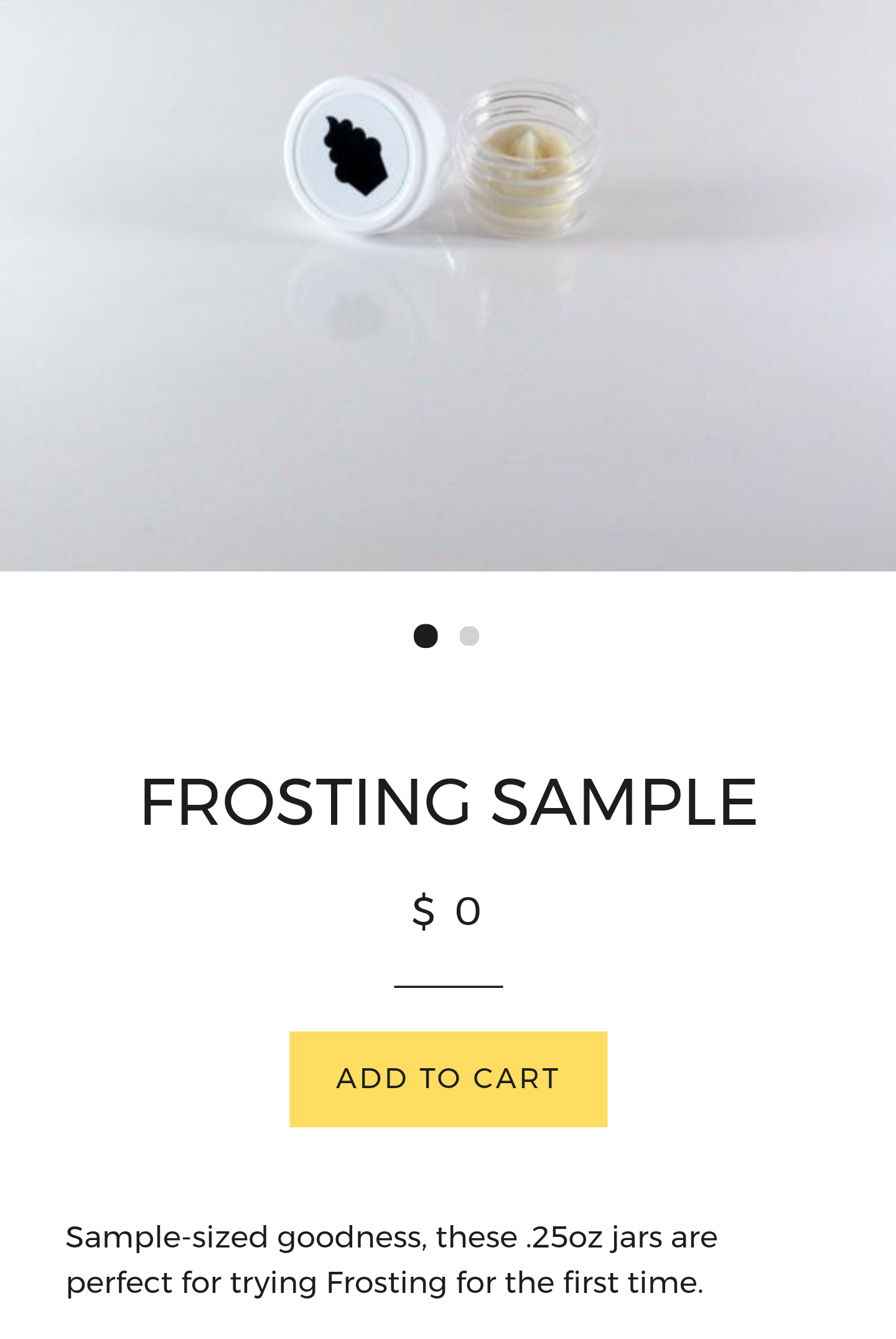Click the zero digit of the price
This screenshot has height=1339, width=896.
point(468,912)
